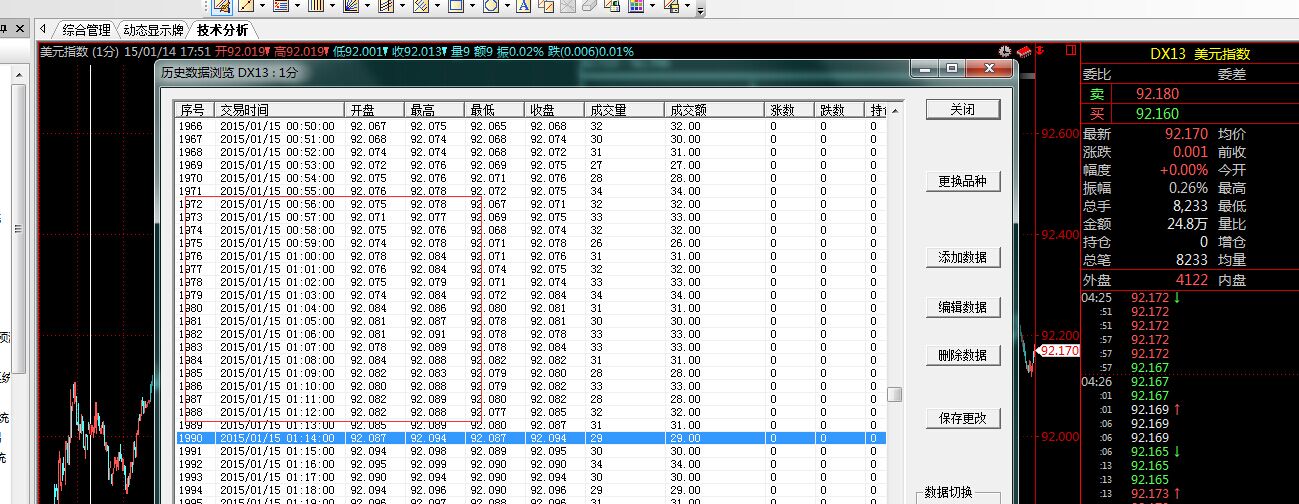Screen dimensions: 1299x504
Task: Click the 成交量 column header
Action: click(x=608, y=110)
